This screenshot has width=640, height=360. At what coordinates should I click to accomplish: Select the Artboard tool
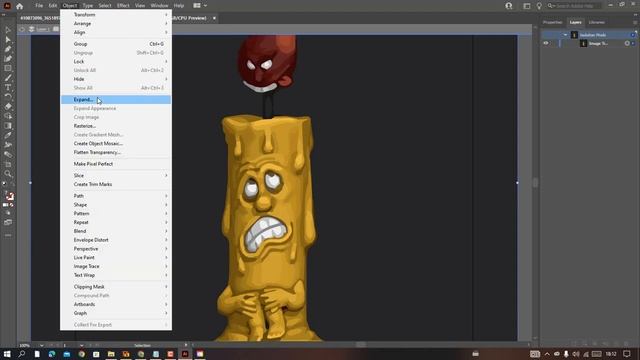(x=8, y=164)
